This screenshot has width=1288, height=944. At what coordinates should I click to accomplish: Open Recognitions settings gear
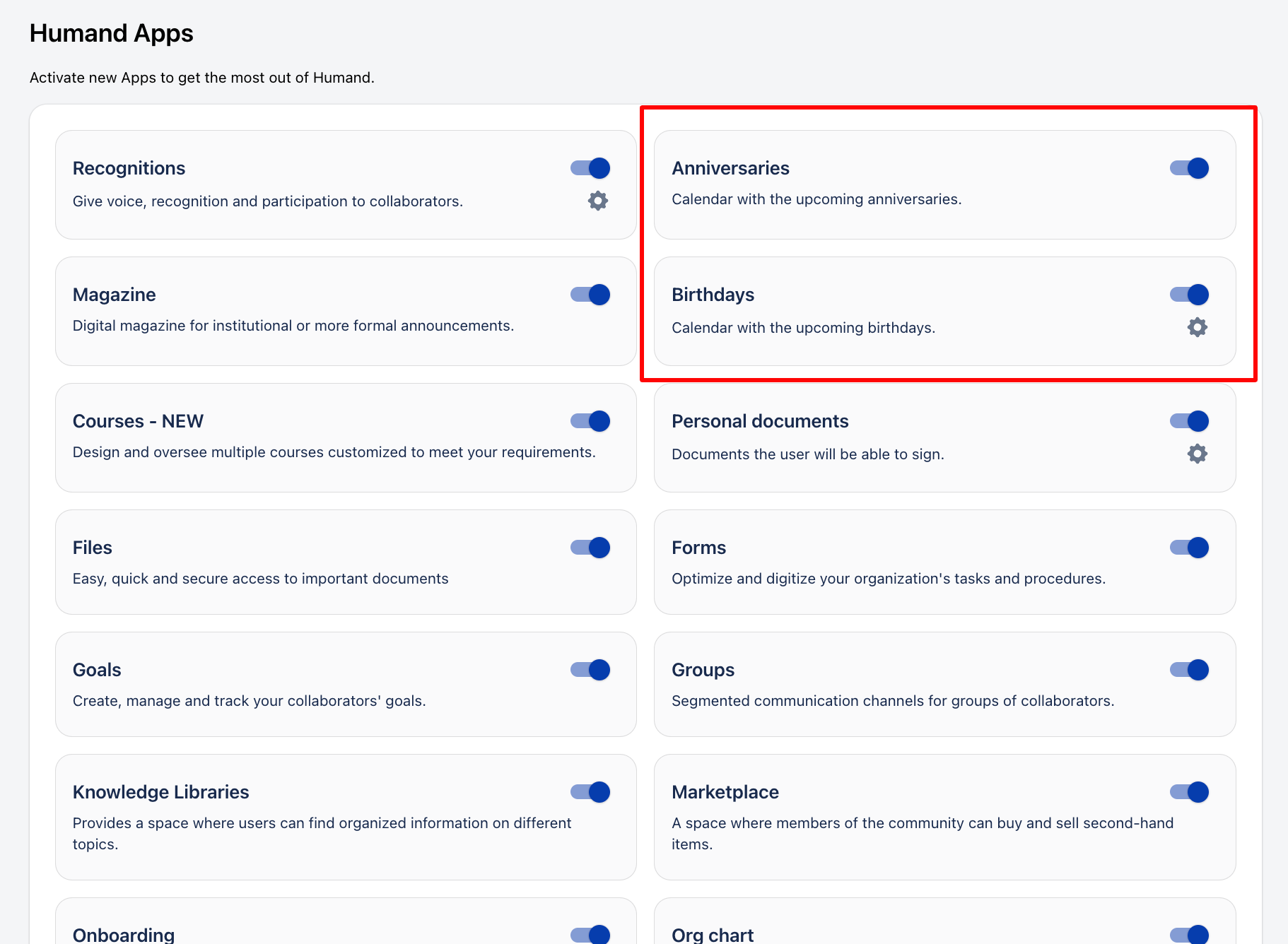(x=598, y=201)
